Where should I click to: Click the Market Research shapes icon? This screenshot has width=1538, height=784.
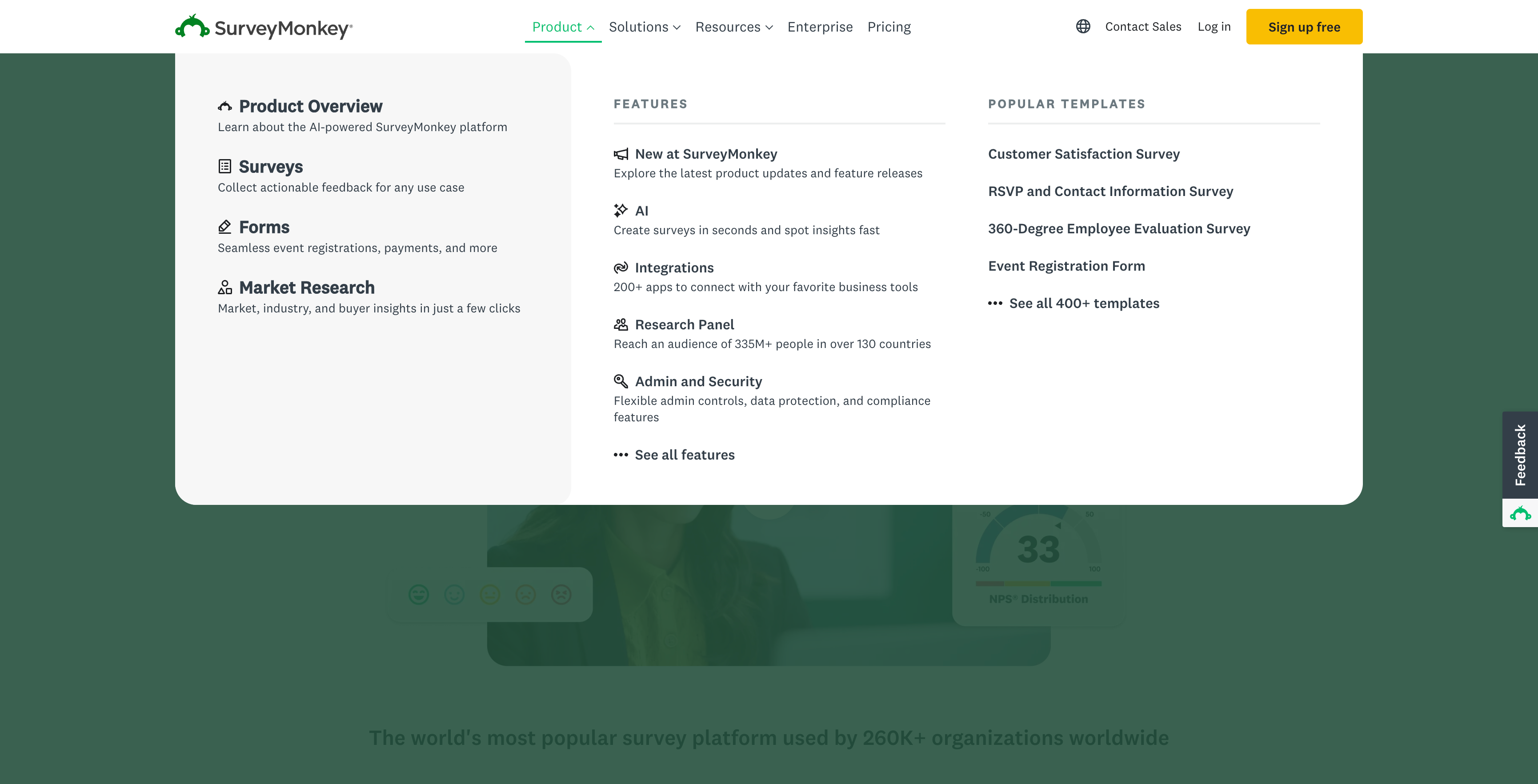coord(224,288)
